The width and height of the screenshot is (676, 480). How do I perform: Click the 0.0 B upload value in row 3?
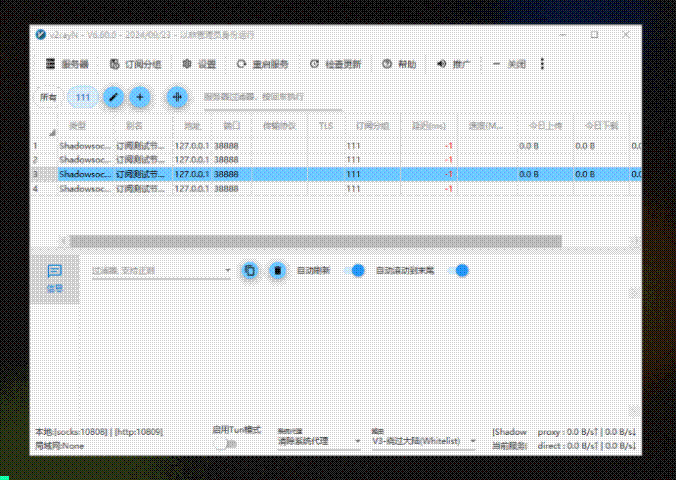[529, 174]
